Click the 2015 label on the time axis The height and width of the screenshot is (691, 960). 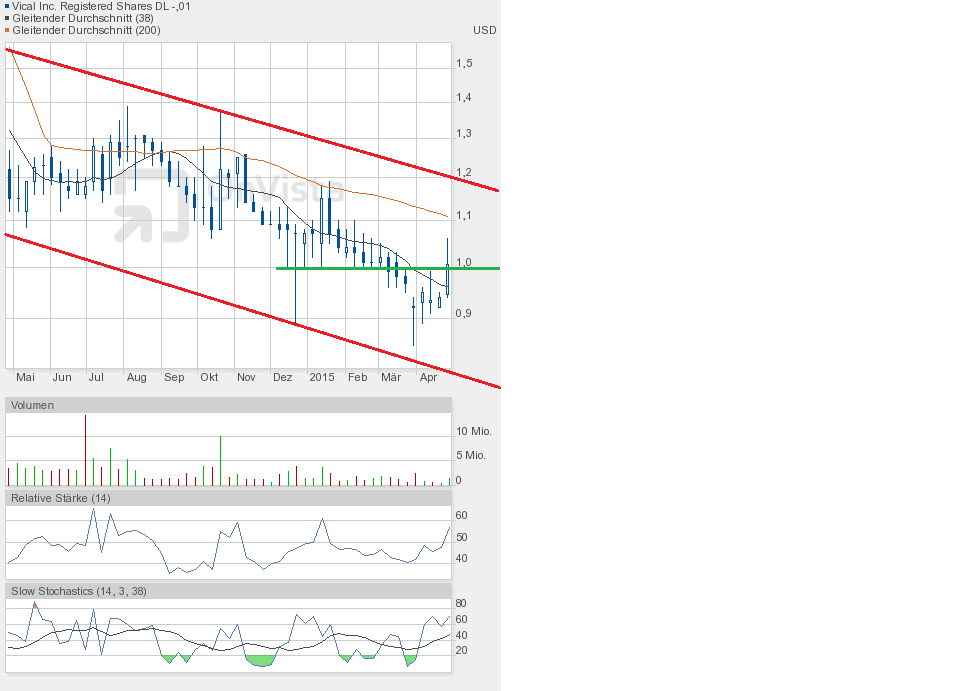point(322,377)
